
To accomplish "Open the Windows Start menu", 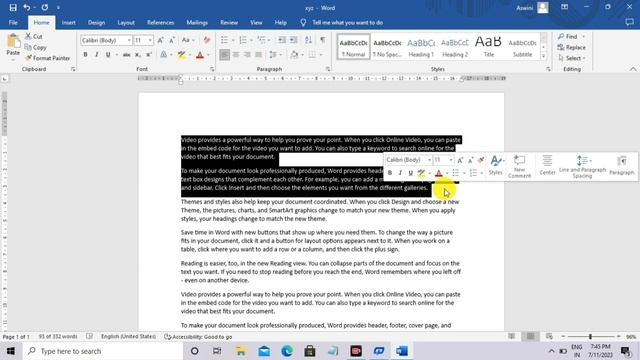I will tap(11, 351).
